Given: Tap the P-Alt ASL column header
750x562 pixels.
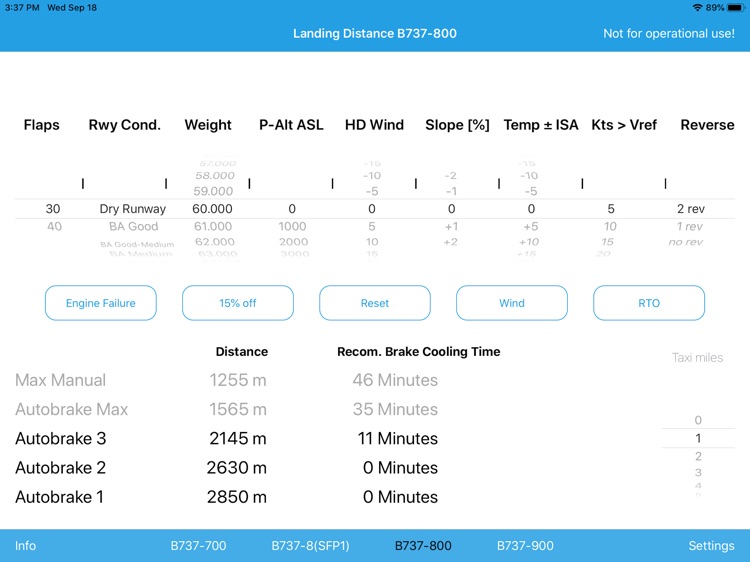Looking at the screenshot, I should click(291, 125).
